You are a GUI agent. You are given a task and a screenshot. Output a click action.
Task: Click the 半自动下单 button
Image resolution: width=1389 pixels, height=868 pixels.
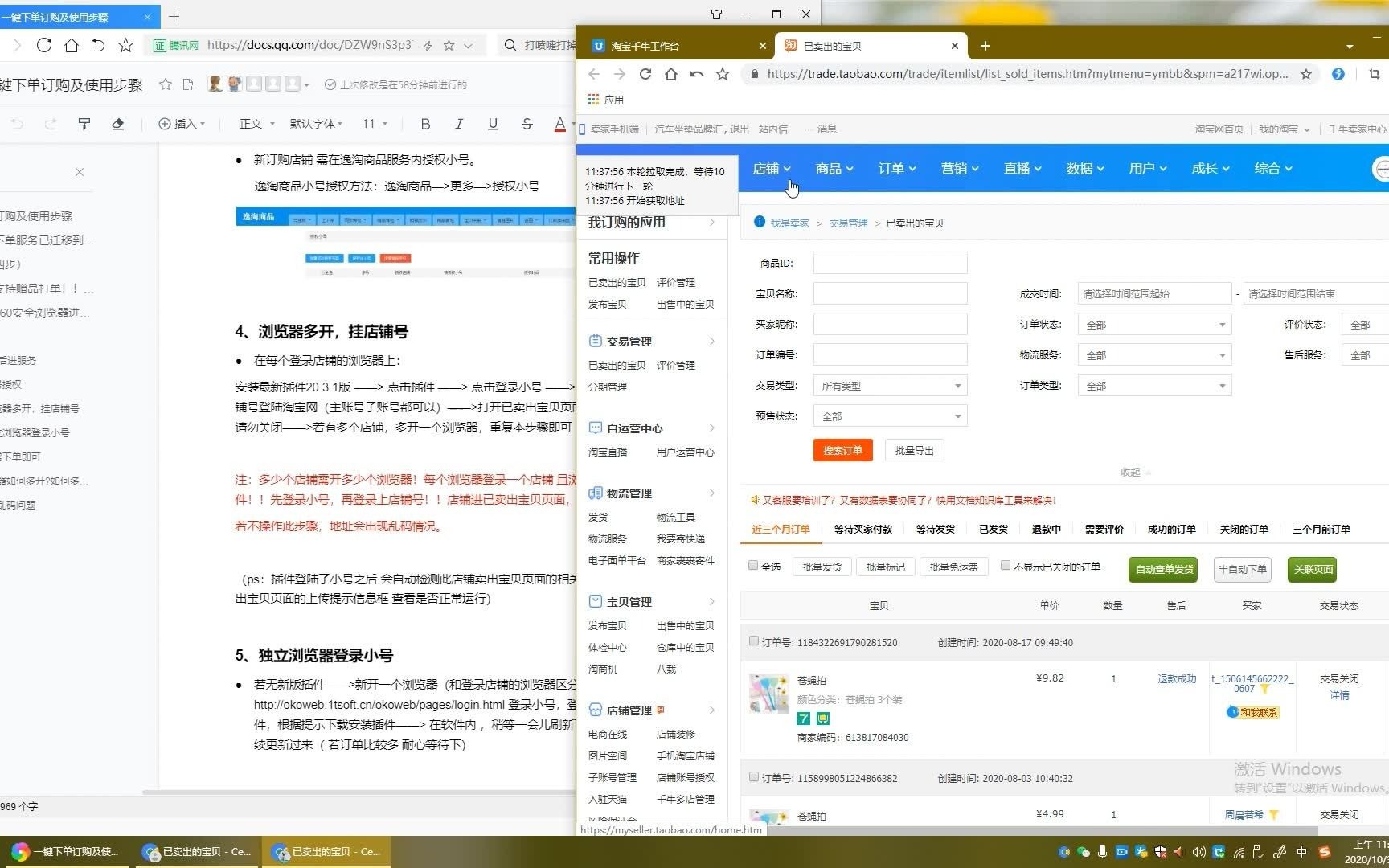click(x=1242, y=569)
